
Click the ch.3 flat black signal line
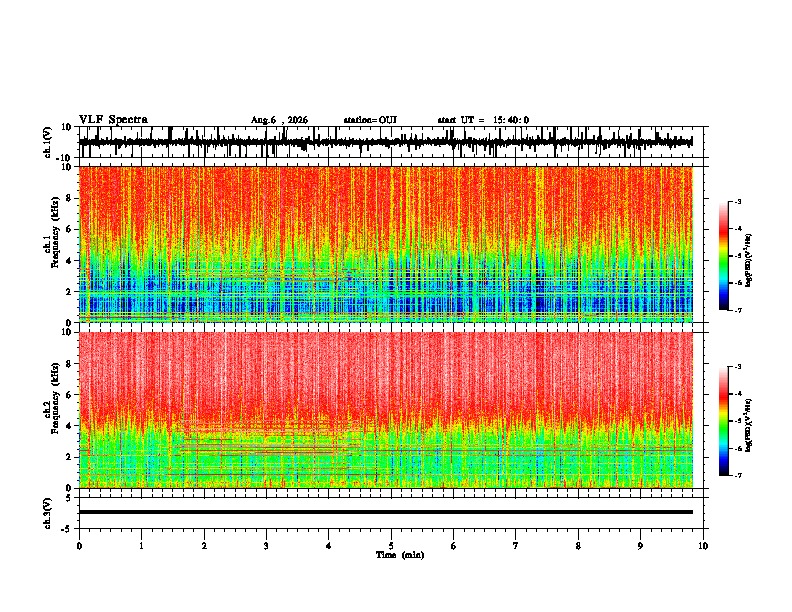click(x=386, y=512)
